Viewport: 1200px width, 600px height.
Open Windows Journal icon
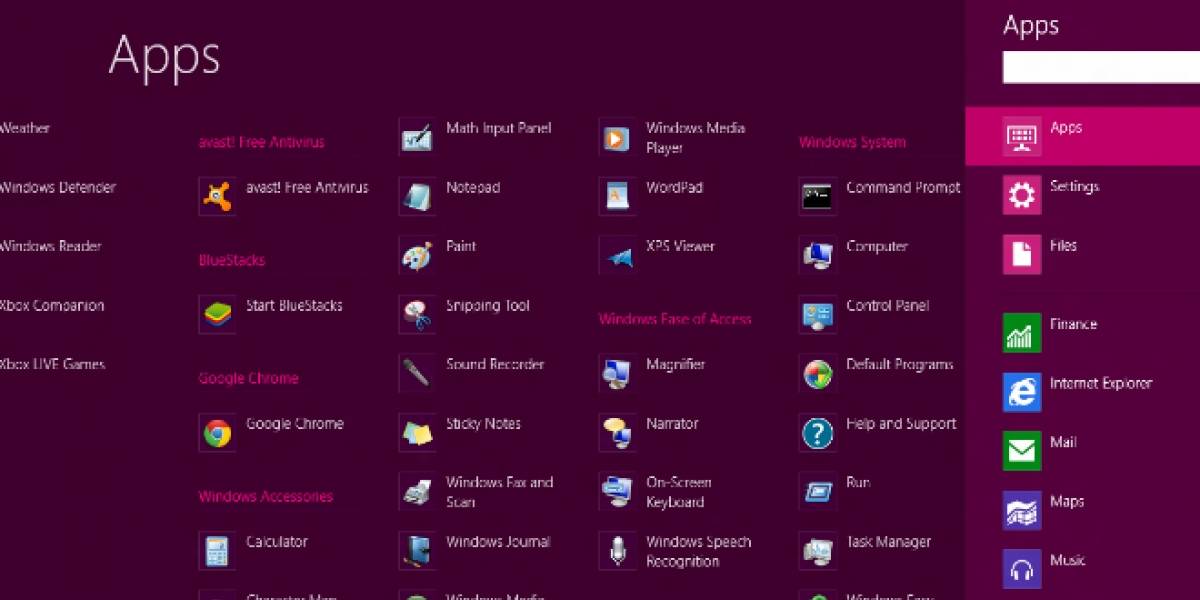point(417,550)
